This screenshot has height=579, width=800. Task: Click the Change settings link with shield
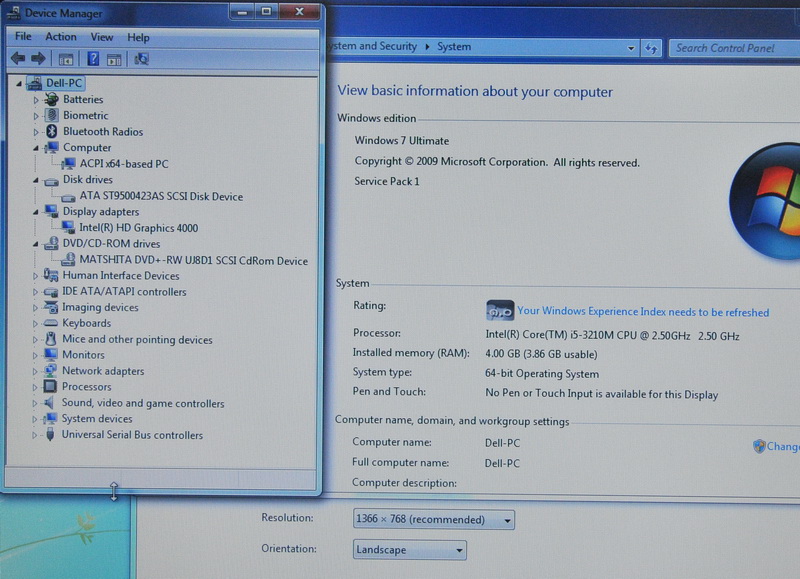pos(777,446)
